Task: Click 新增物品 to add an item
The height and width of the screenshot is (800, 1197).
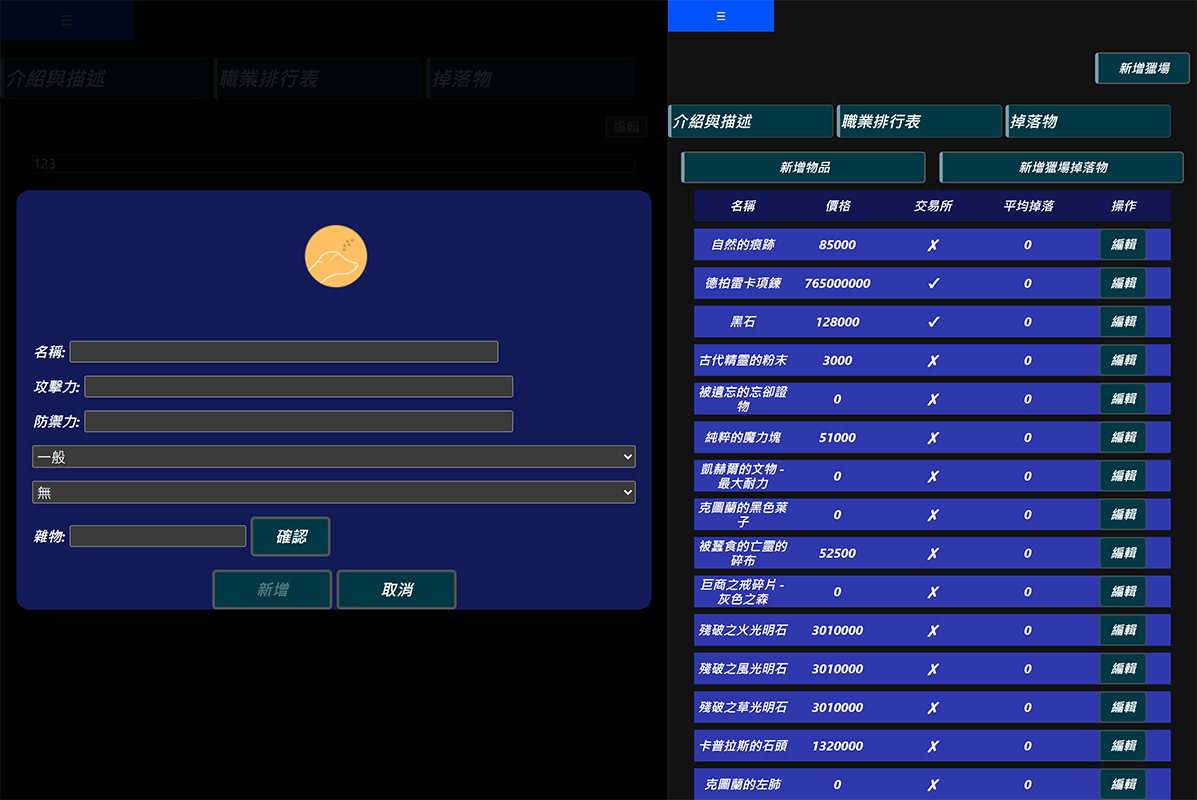Action: [804, 167]
